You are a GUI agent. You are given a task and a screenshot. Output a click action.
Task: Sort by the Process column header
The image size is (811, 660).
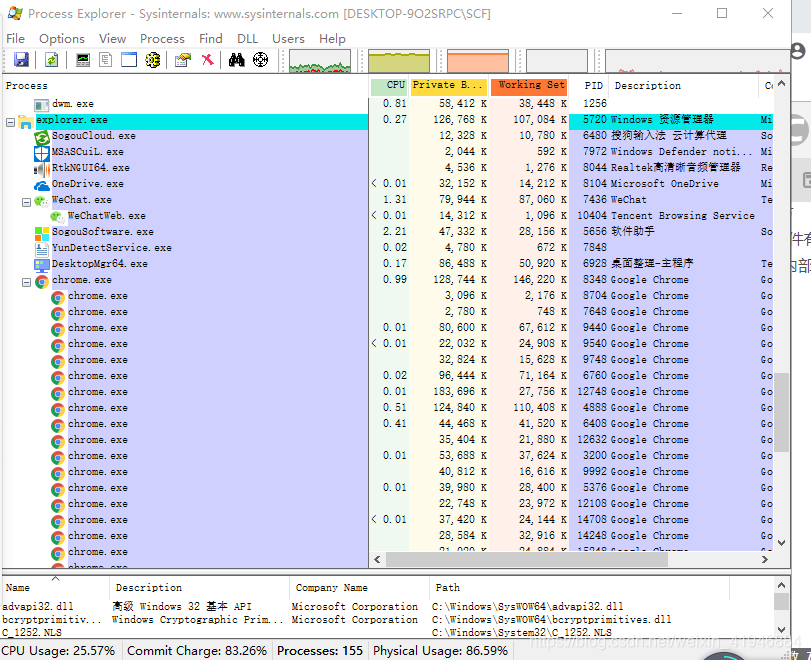coord(185,86)
